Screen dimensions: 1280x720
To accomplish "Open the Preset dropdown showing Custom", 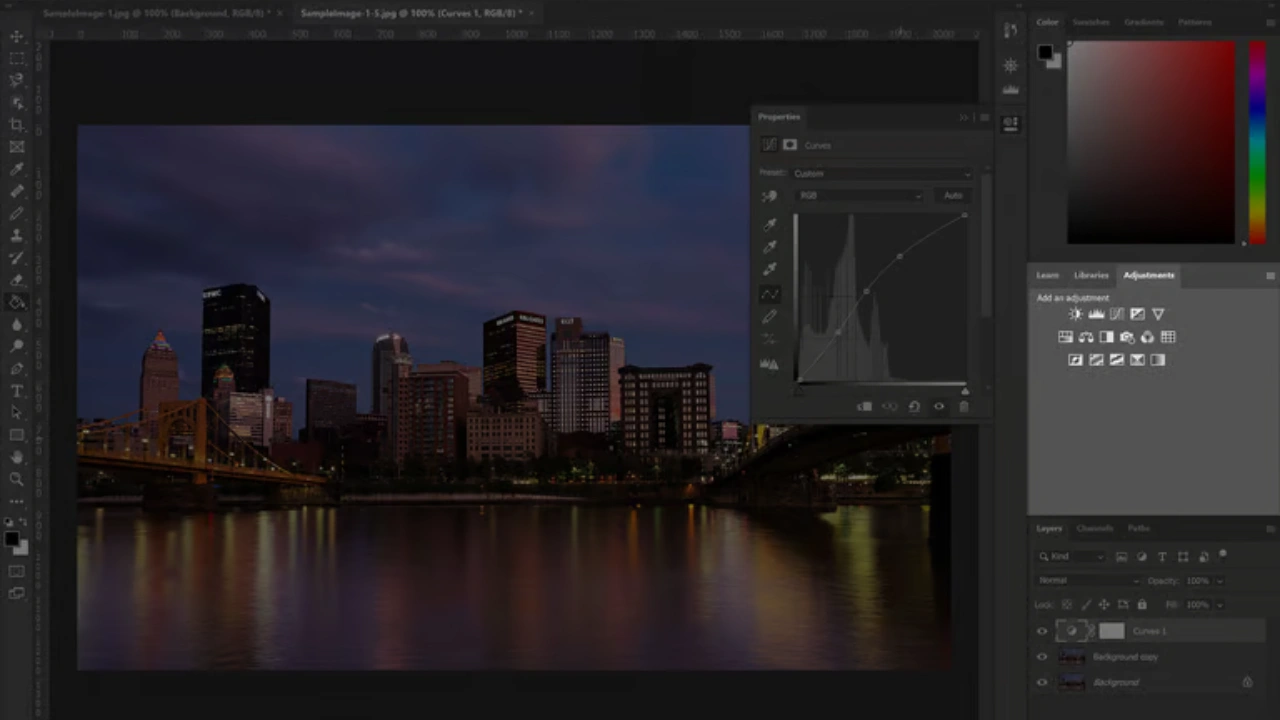I will tap(880, 172).
